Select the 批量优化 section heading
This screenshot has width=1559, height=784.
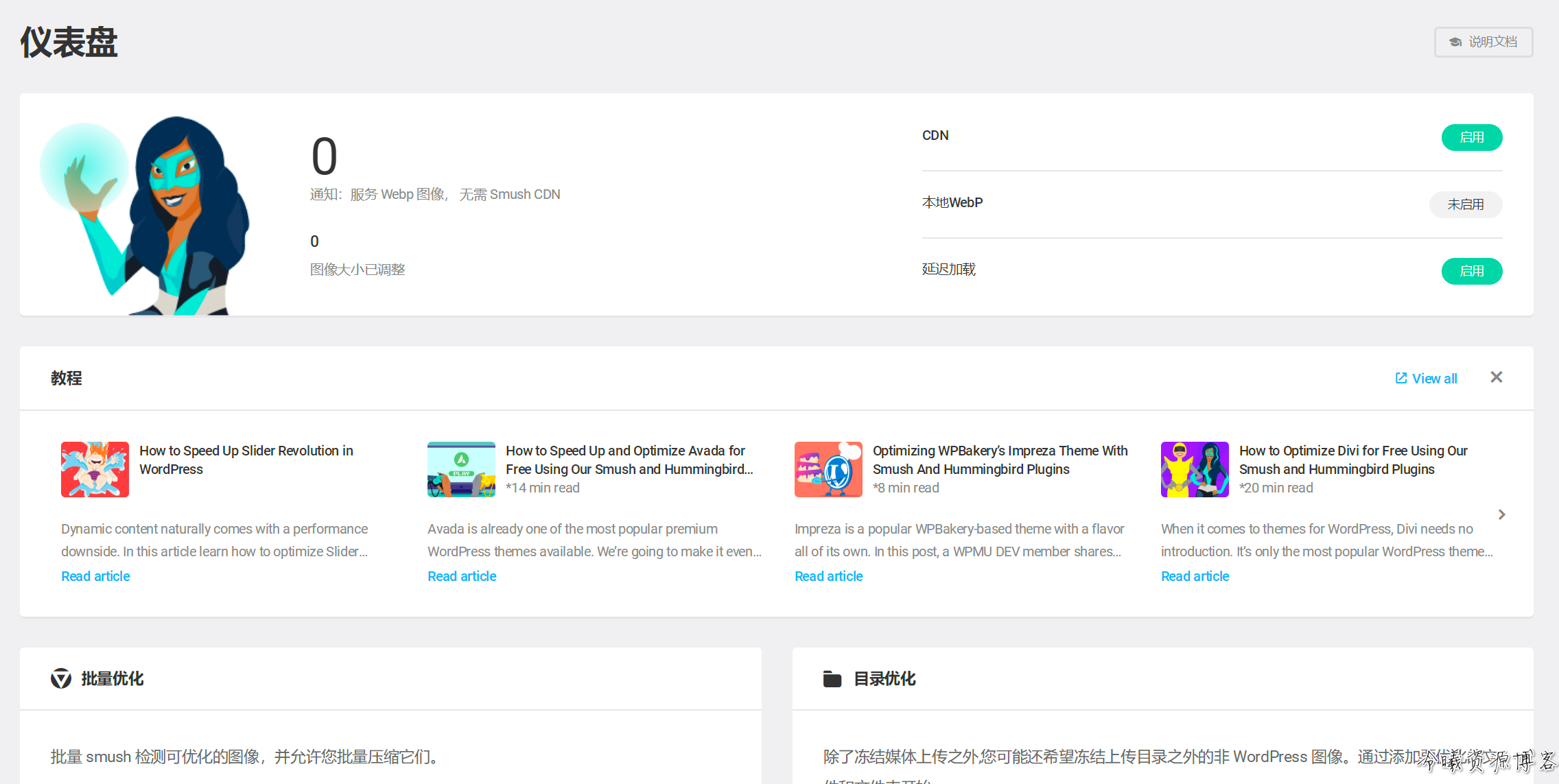pyautogui.click(x=113, y=678)
